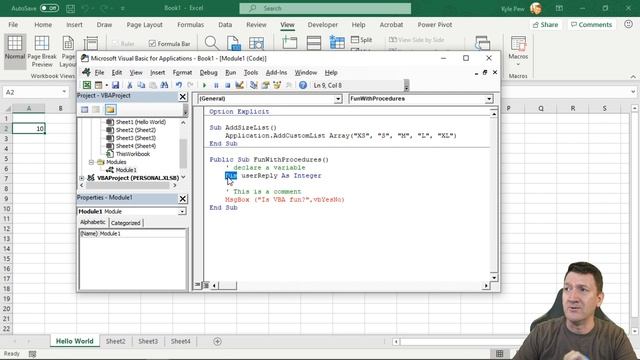Collapse the Modules folder node
Screen dimensions: 640x360
[91, 162]
